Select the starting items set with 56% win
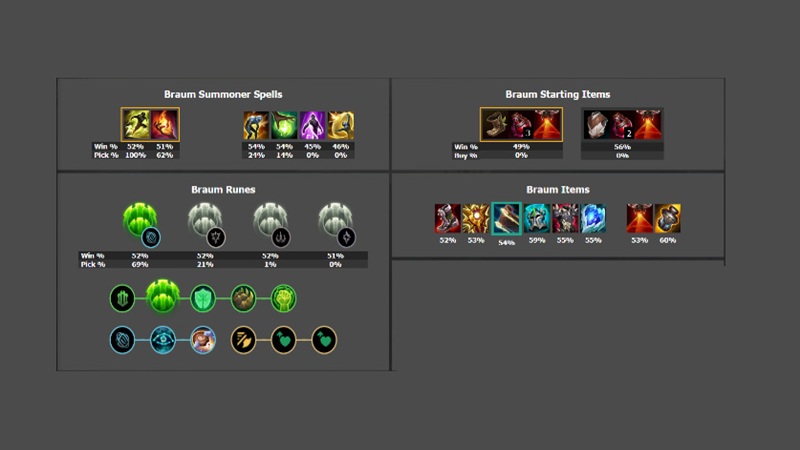Screen dimensions: 800x450 pos(622,125)
